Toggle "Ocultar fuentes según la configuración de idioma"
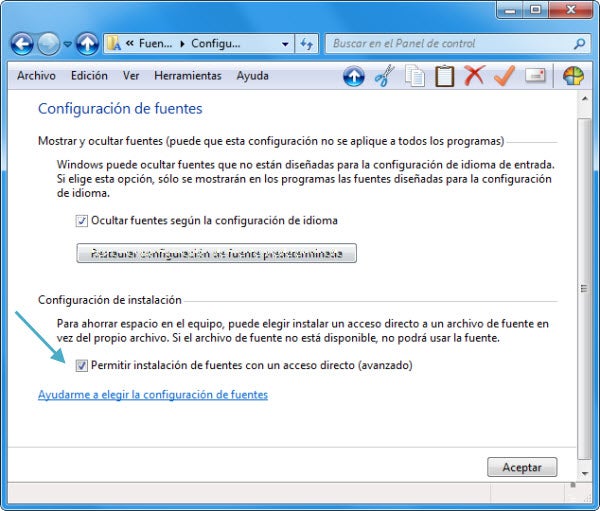Screen dimensions: 600x511 [x=82, y=221]
